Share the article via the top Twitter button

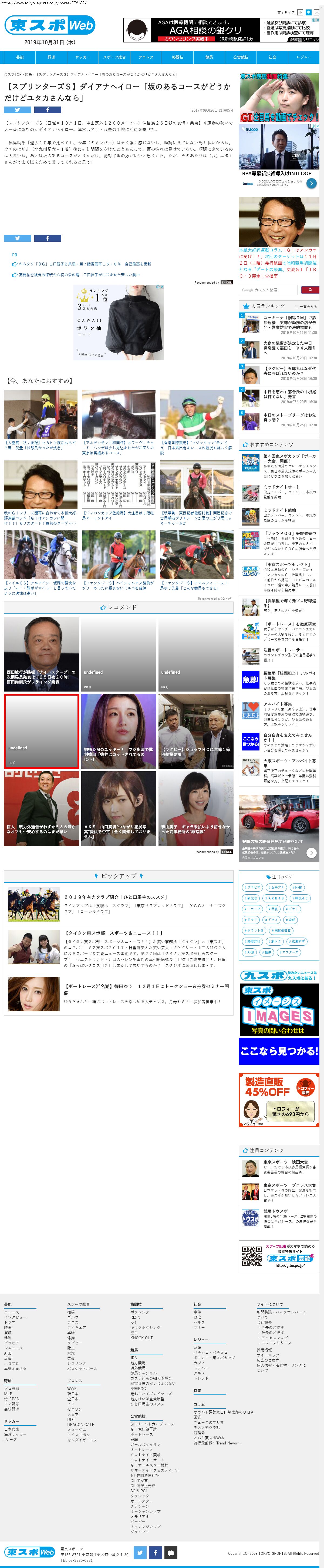pos(18,110)
